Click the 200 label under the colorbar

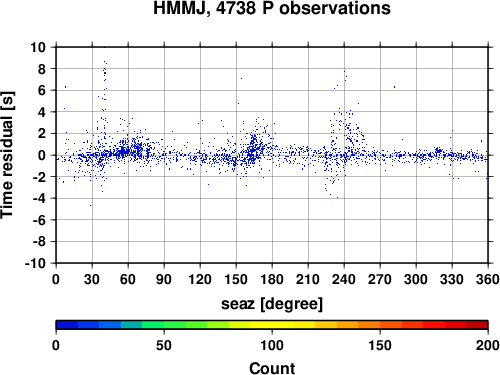pyautogui.click(x=488, y=345)
